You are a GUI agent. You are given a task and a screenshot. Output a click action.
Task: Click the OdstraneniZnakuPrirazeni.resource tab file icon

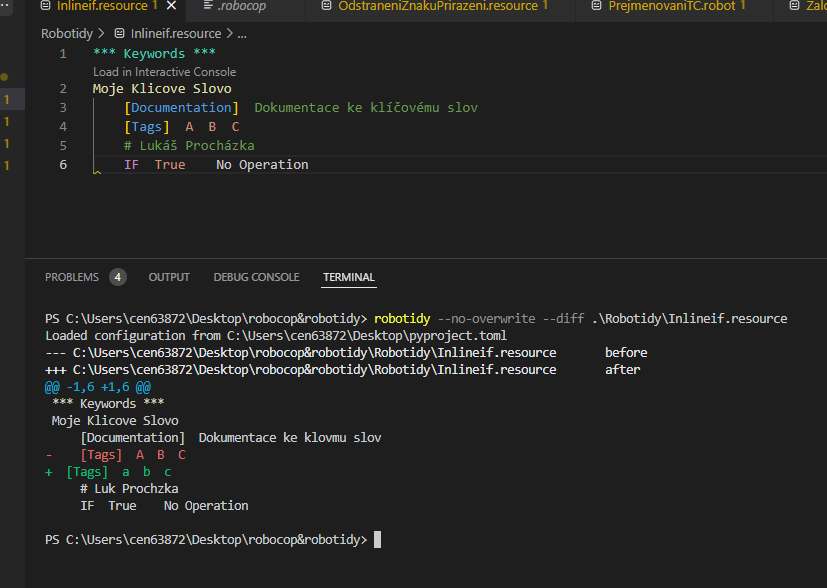click(327, 6)
